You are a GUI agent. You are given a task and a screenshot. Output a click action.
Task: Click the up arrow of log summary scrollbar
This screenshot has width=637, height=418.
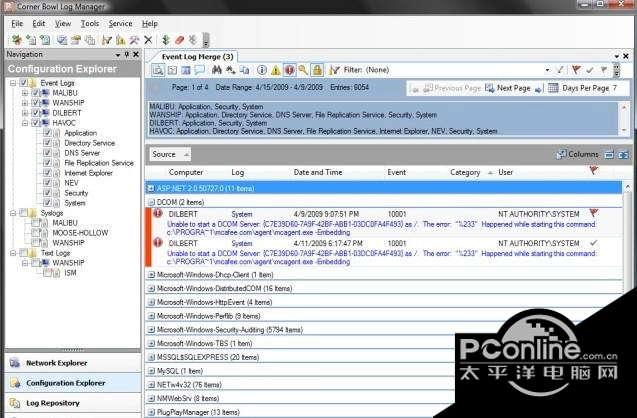[624, 107]
